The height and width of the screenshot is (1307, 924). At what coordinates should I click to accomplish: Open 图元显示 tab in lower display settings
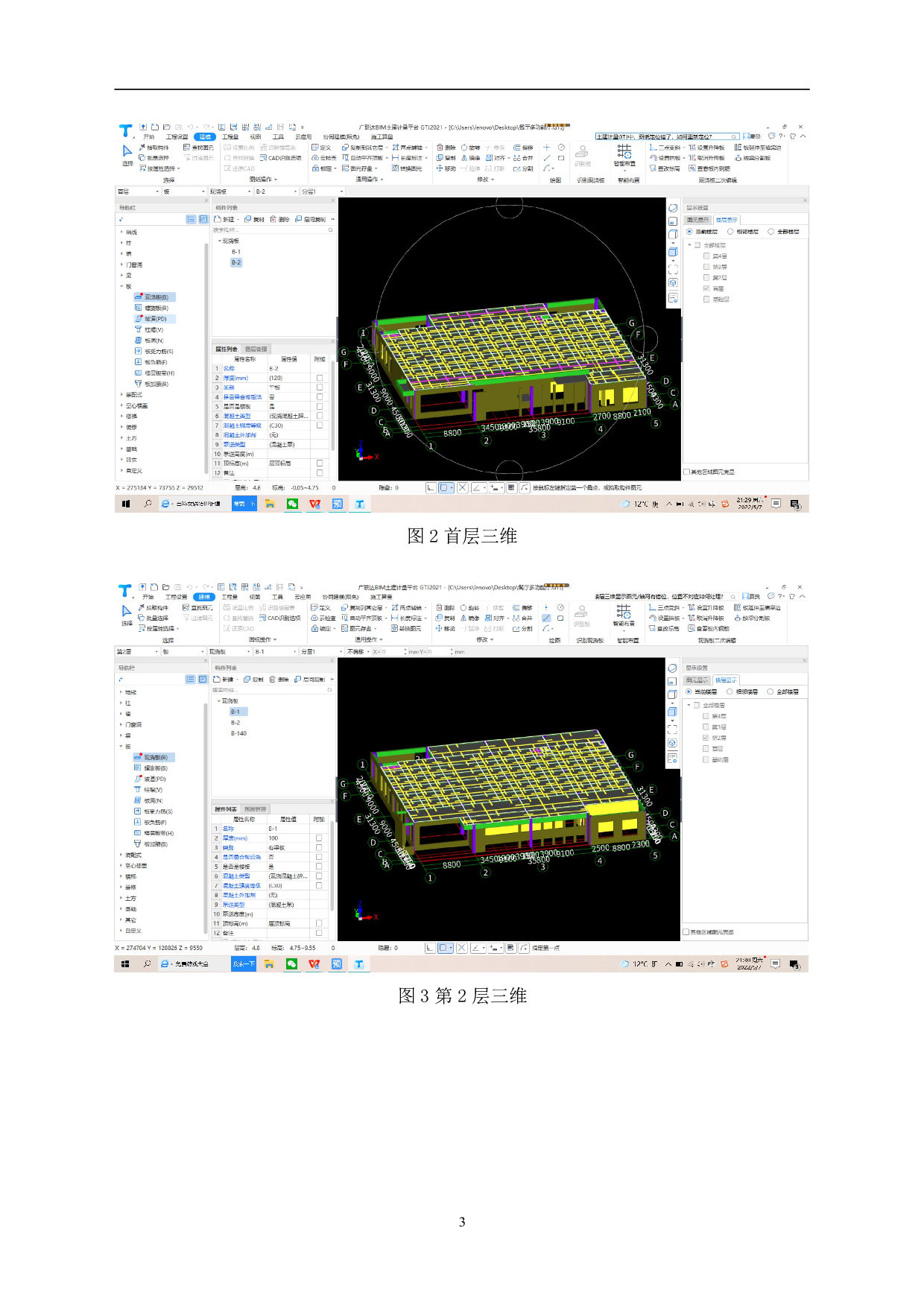point(697,680)
